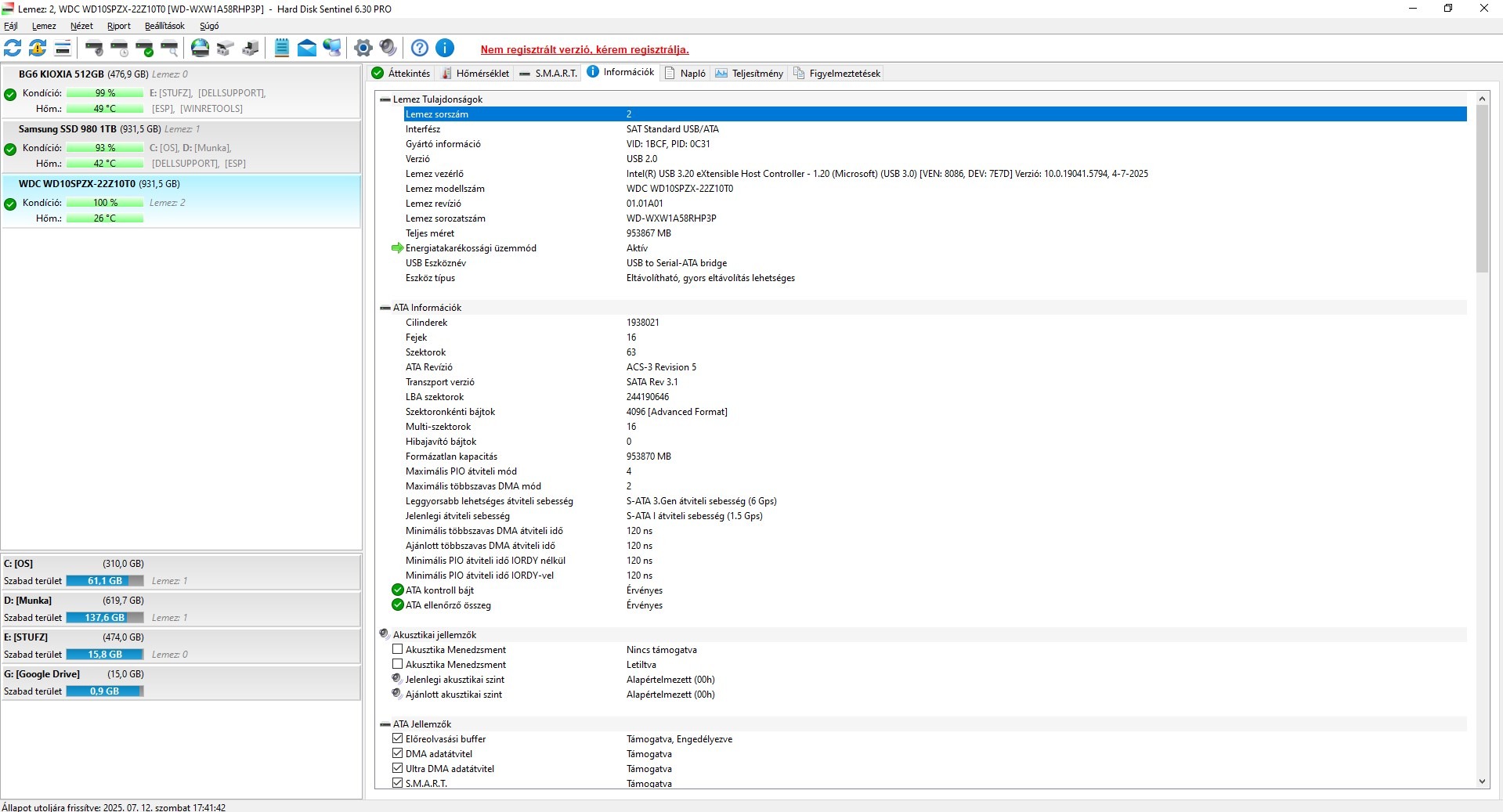Select the G: [Google Drive] partition

(181, 683)
